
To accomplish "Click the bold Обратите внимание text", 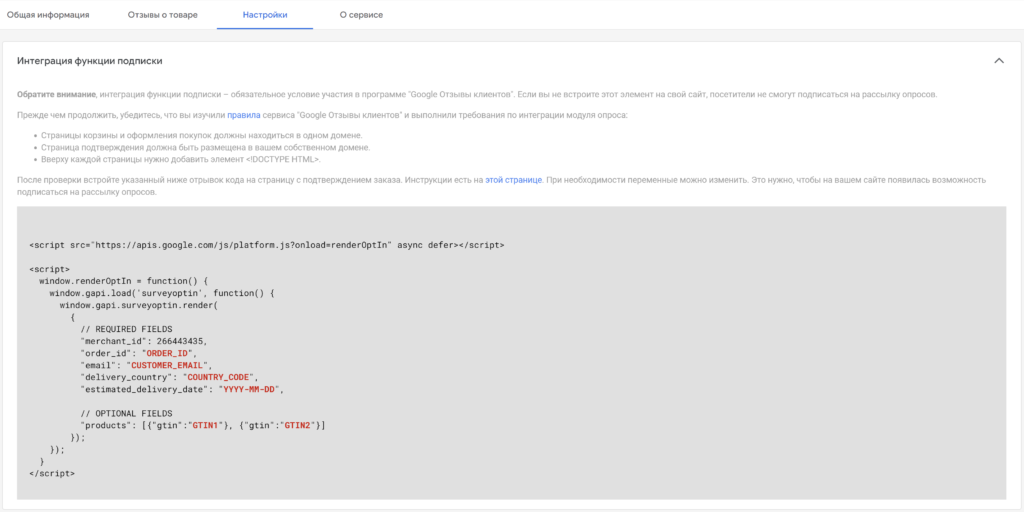I will point(56,94).
